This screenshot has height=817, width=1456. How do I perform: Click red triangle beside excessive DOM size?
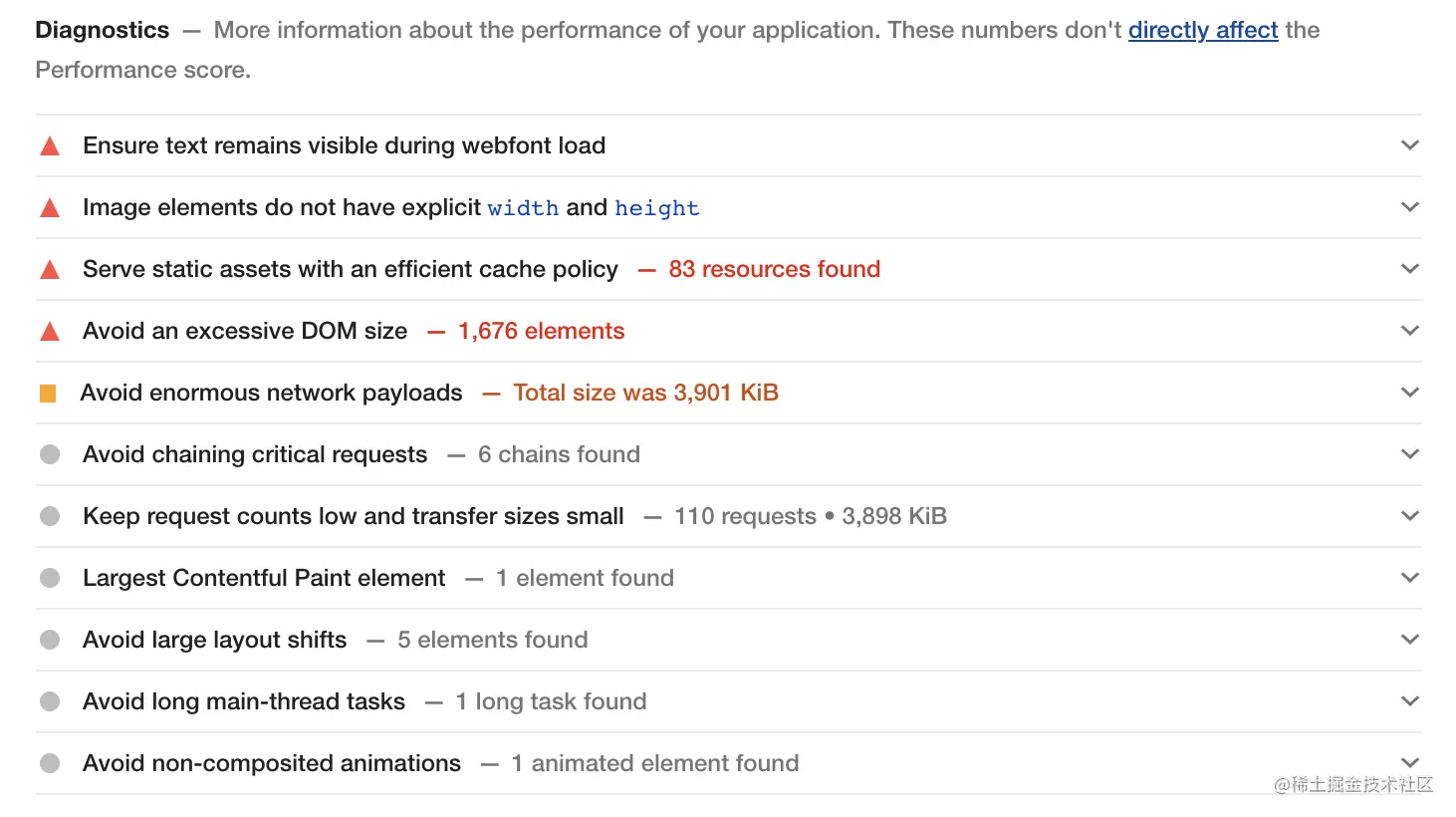pos(50,332)
